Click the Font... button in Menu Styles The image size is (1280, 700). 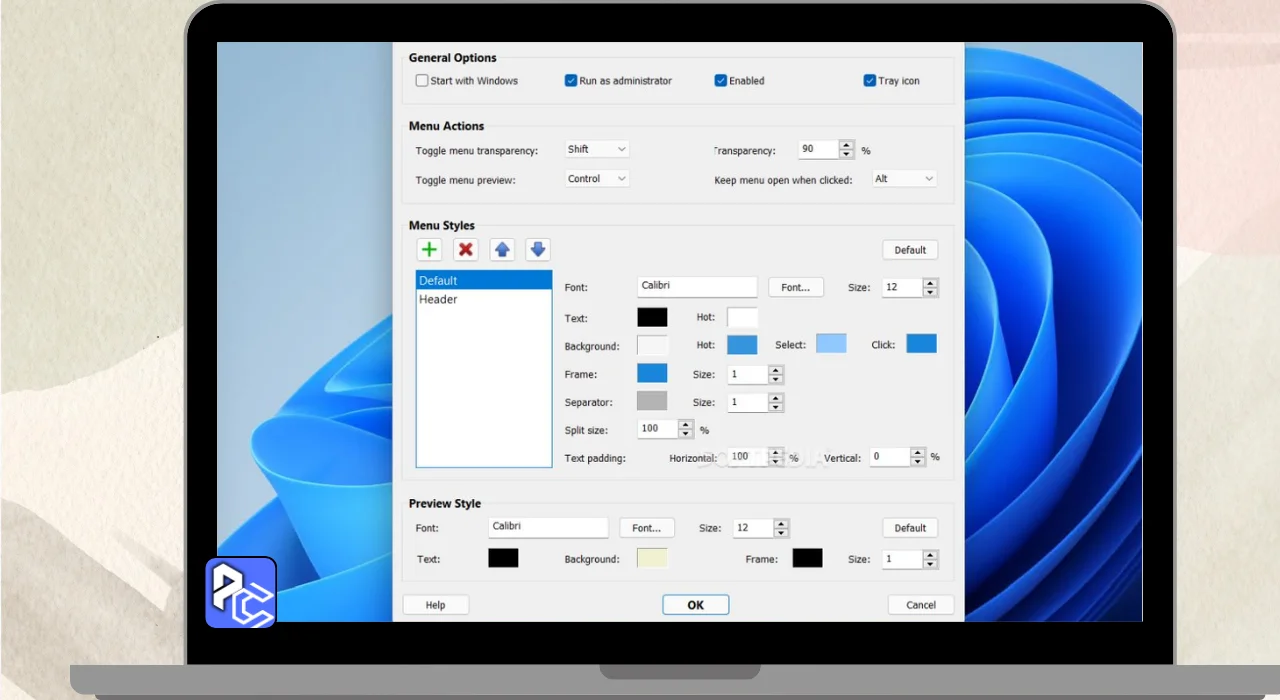point(795,287)
